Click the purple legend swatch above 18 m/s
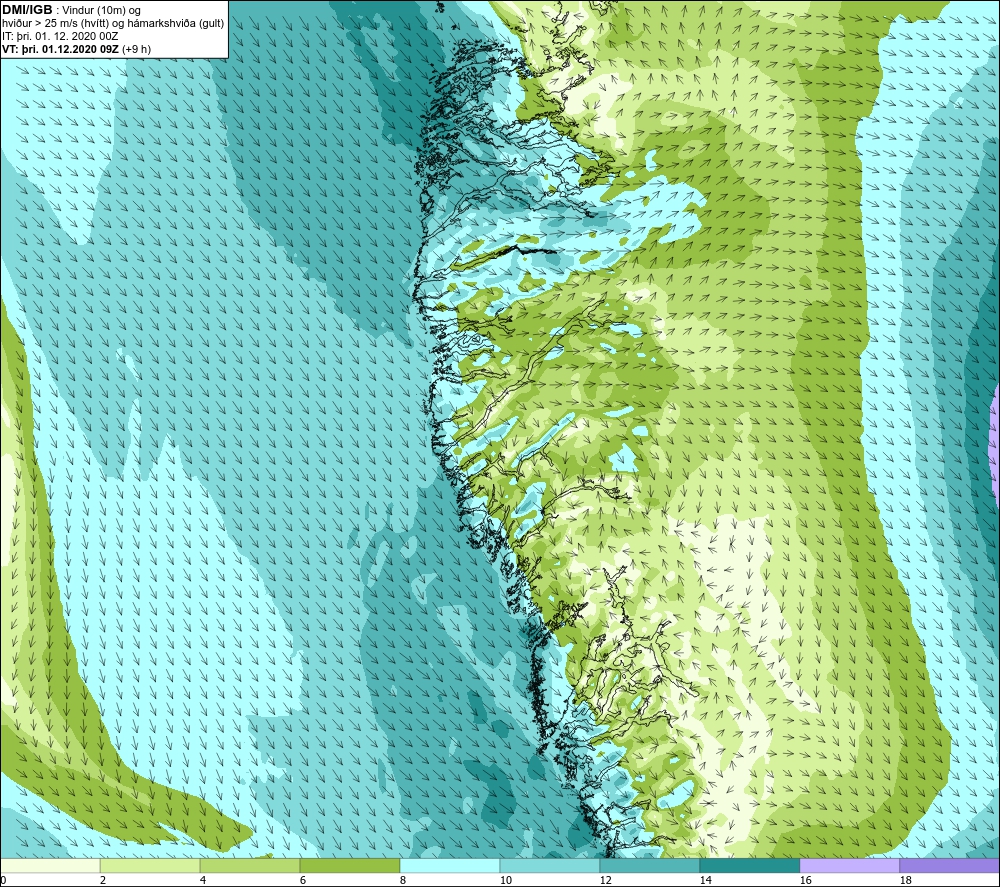 (950, 866)
